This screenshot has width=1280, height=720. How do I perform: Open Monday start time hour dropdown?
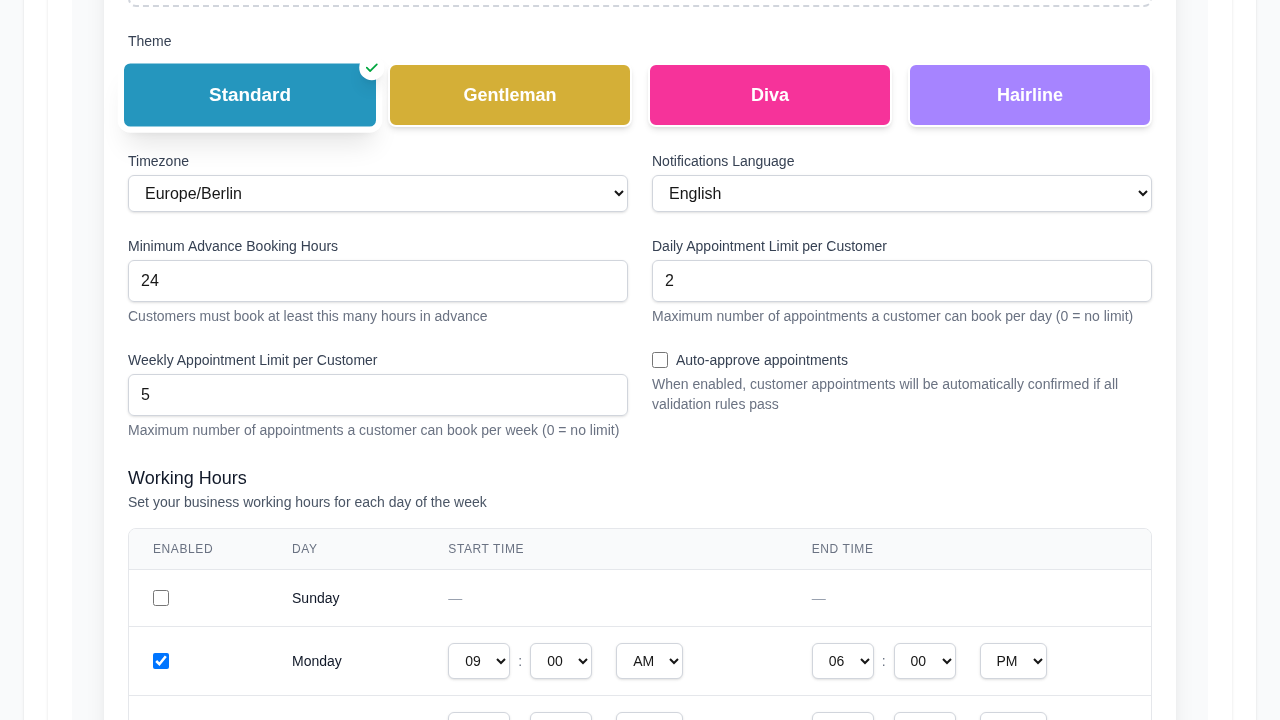(x=479, y=661)
